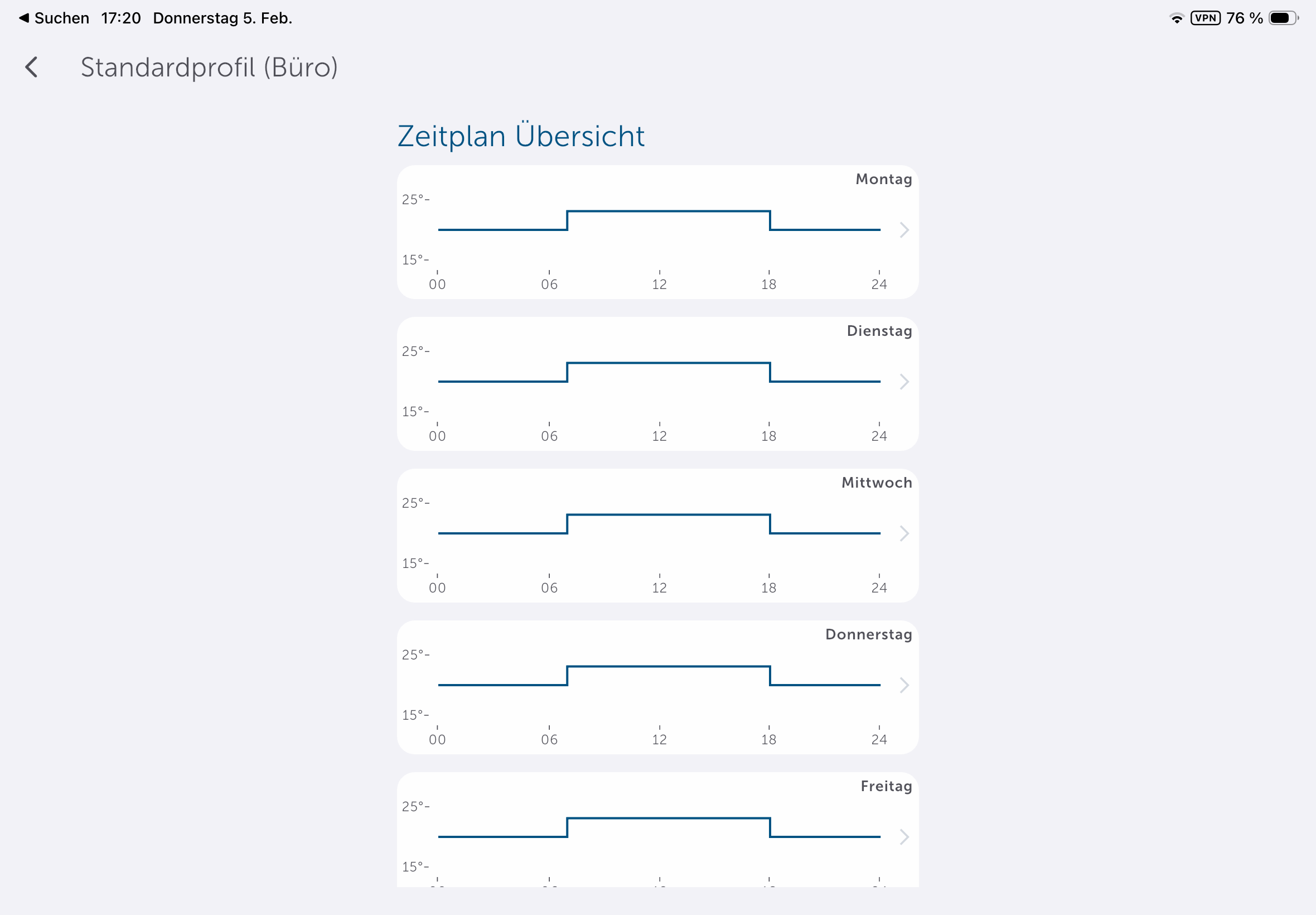Tap the VPN indicator in status bar
Screen dimensions: 1316x915
click(x=1205, y=18)
